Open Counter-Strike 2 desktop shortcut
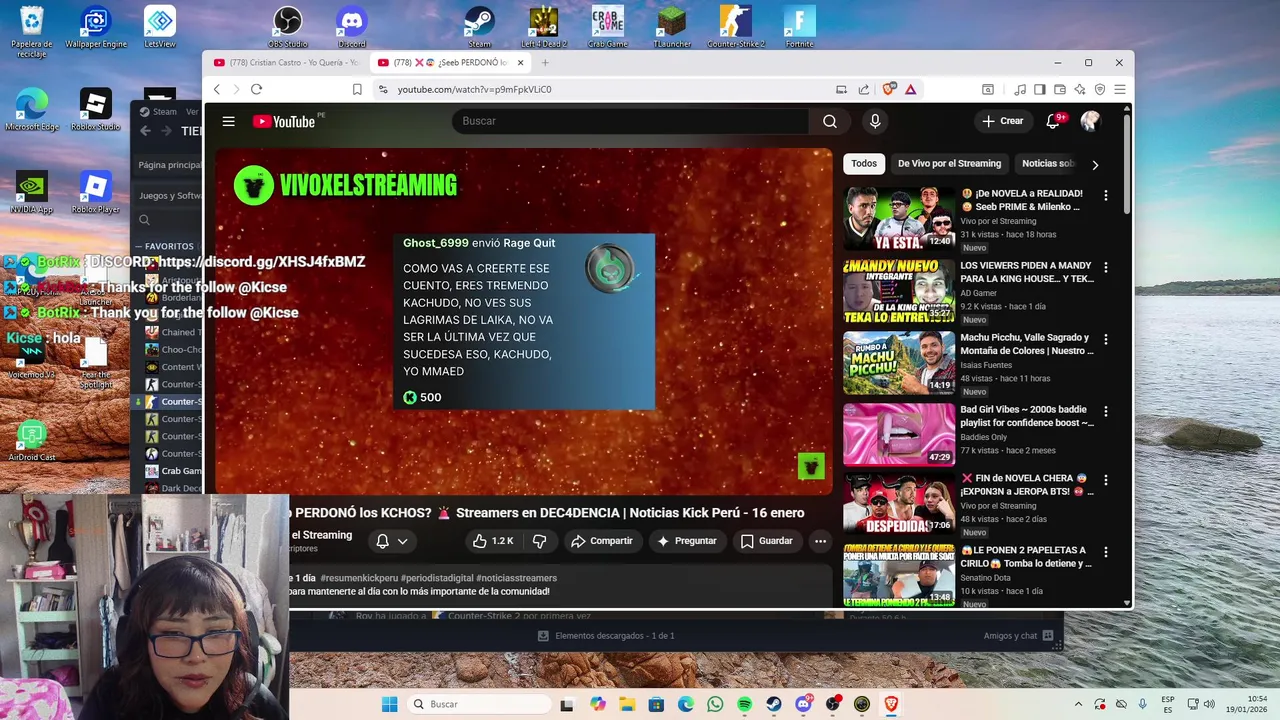 [736, 27]
